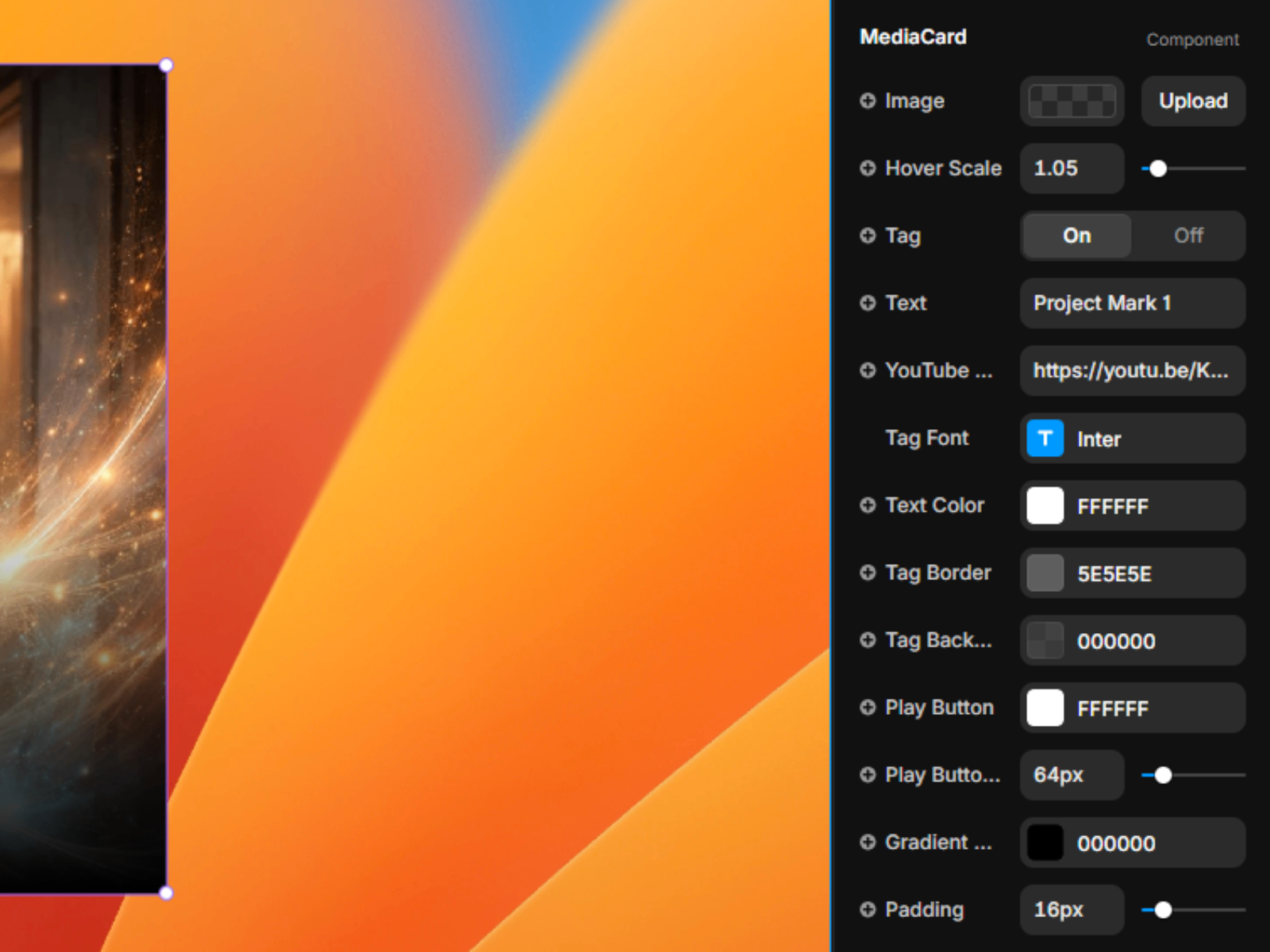Screen dimensions: 1270x952
Task: Turn the Tag option Off
Action: (1188, 236)
